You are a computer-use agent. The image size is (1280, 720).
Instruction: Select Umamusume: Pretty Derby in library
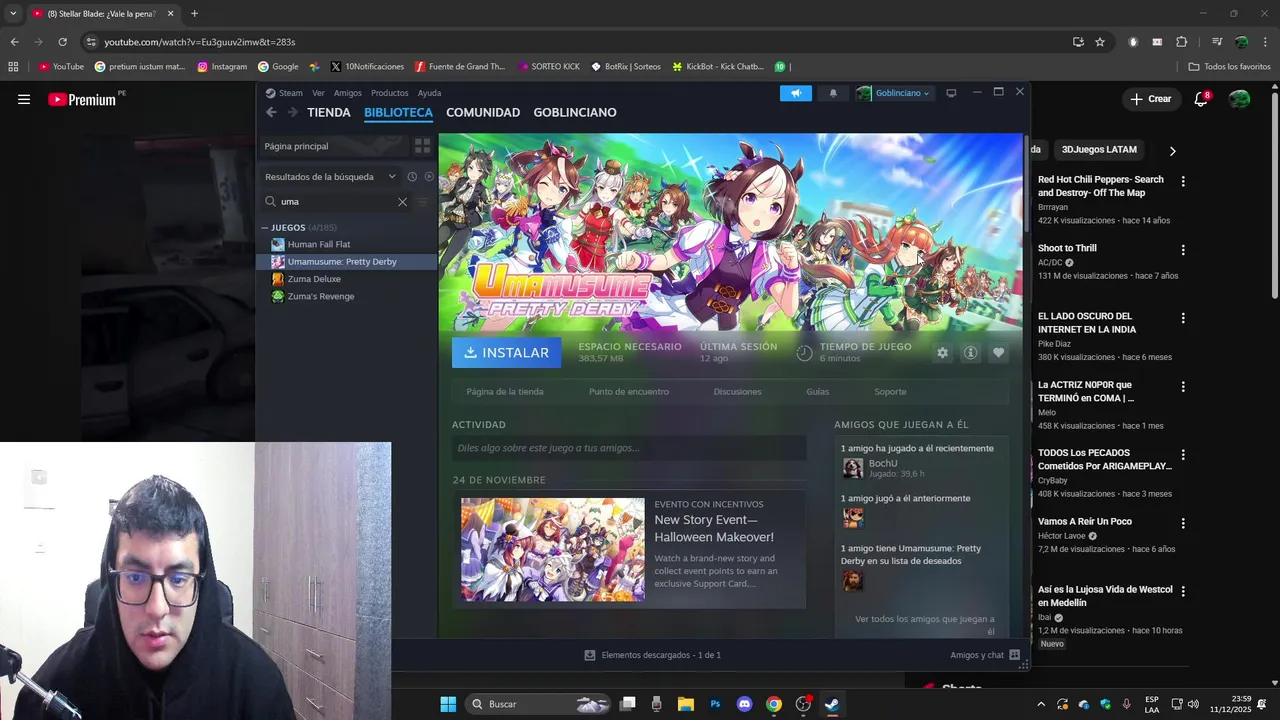click(342, 262)
